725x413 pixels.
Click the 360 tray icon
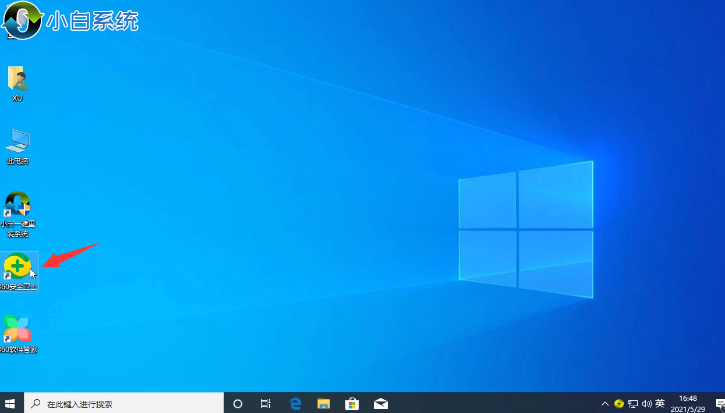coord(619,403)
